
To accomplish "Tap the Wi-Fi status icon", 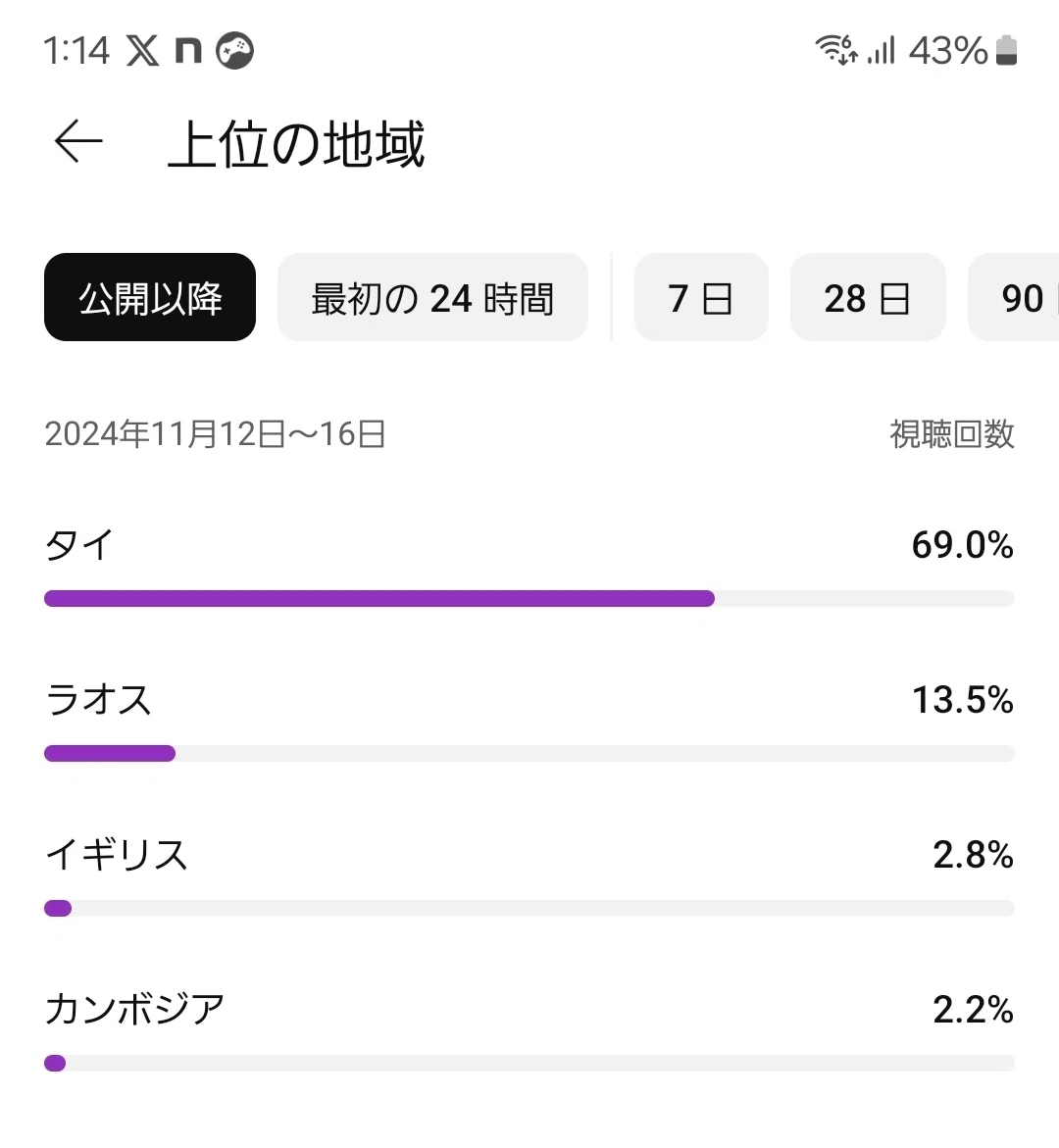I will click(x=836, y=50).
